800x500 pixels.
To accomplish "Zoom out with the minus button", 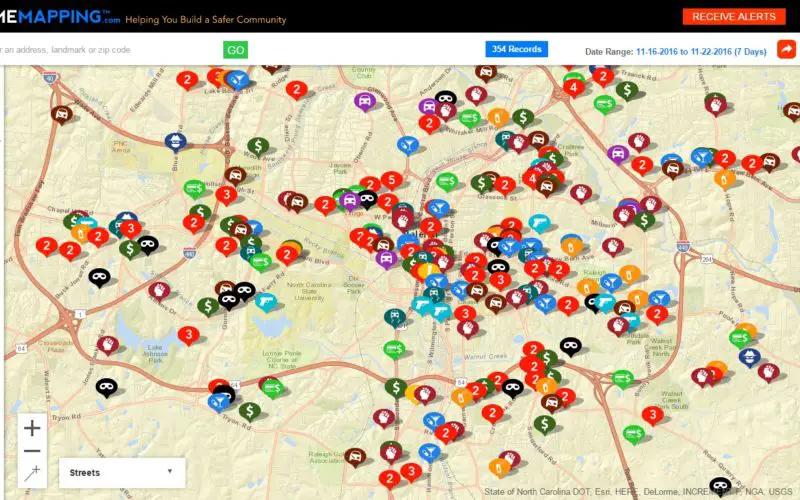I will [32, 451].
